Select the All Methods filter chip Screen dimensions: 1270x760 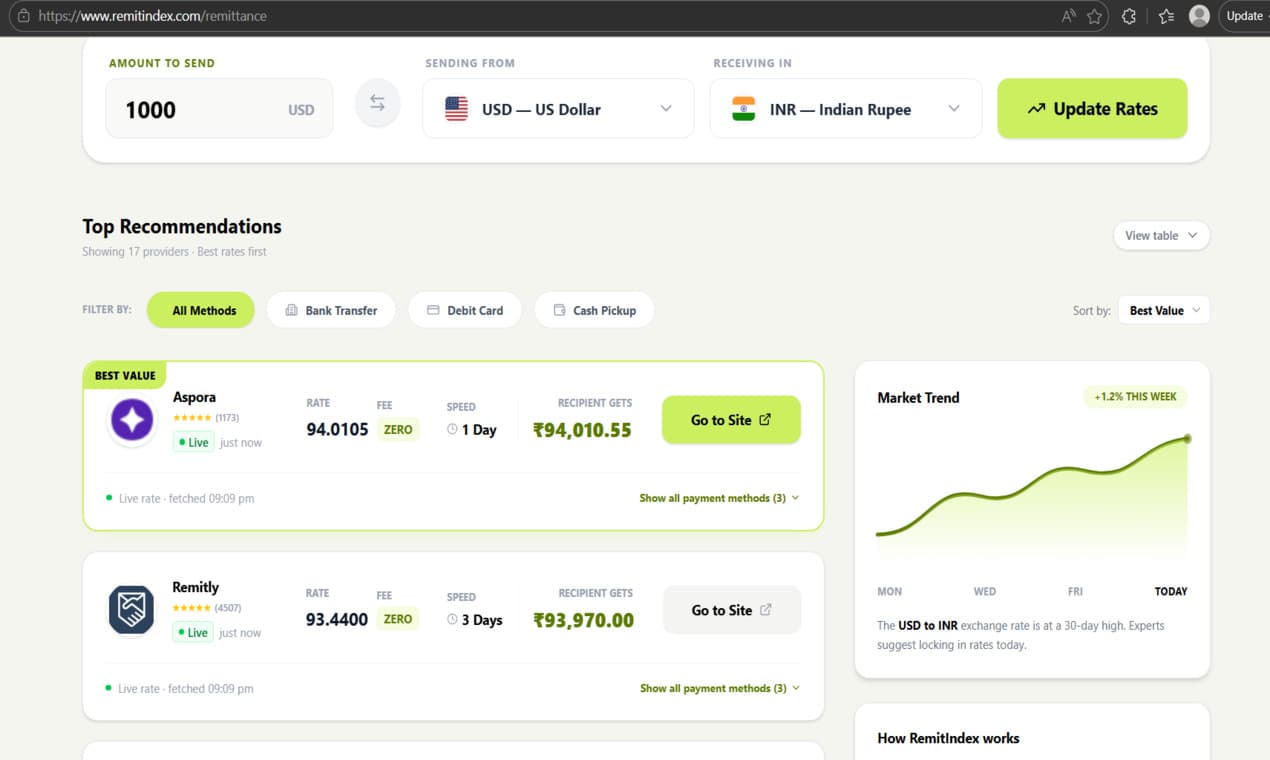click(x=200, y=310)
